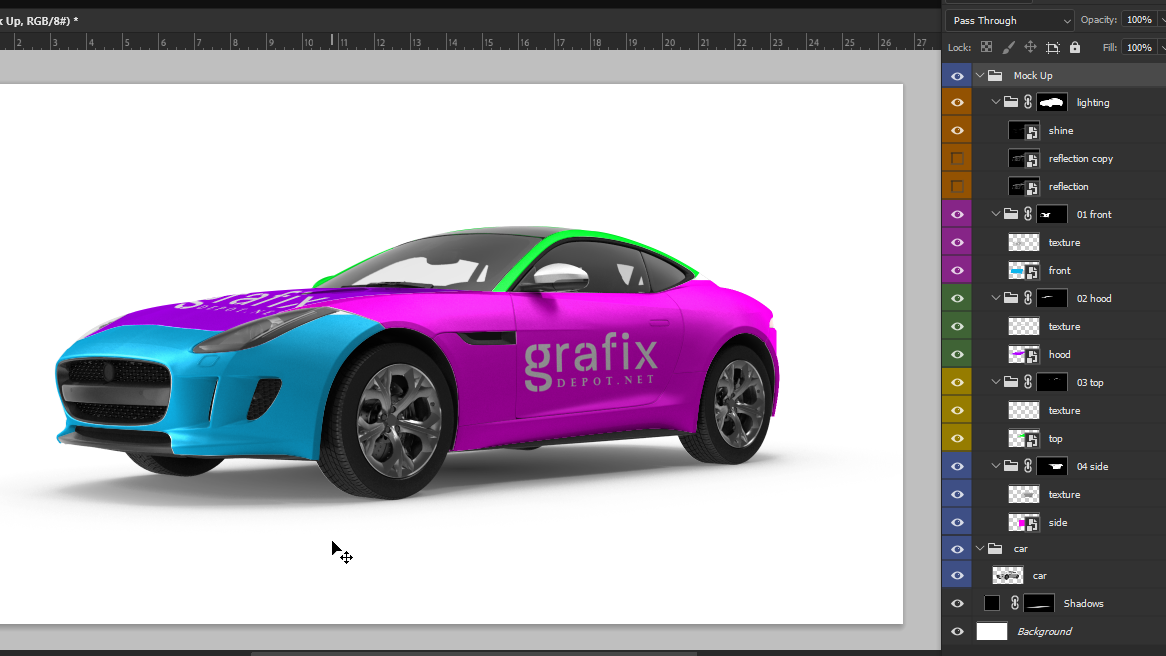
Task: Click the prevent artboard auto-nesting lock icon
Action: (x=1052, y=47)
